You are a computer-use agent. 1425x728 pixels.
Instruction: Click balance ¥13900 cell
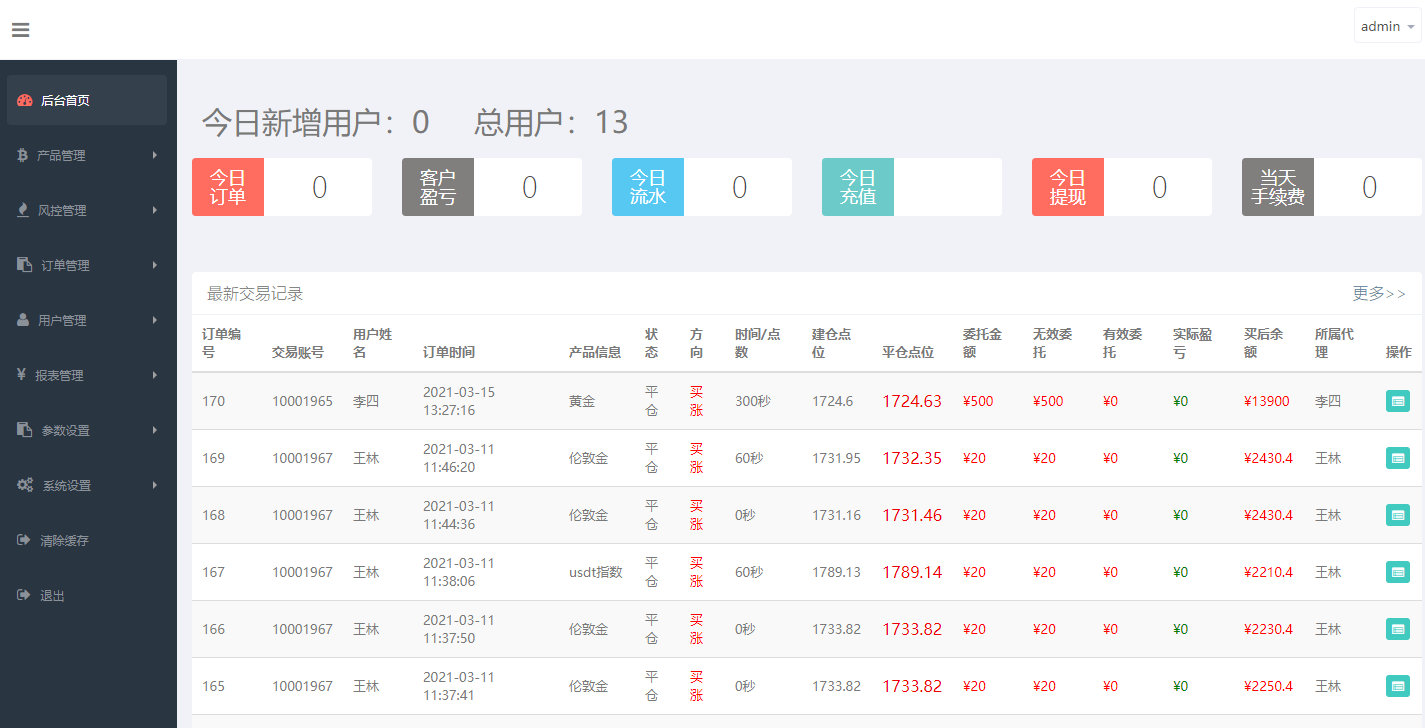click(1267, 401)
